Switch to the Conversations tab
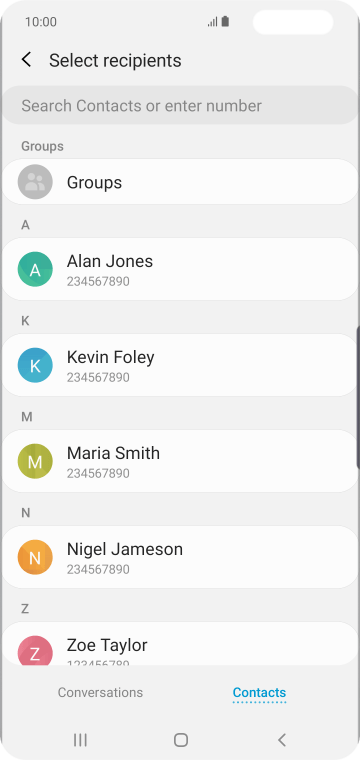Screen dimensions: 360x760 pyautogui.click(x=100, y=692)
